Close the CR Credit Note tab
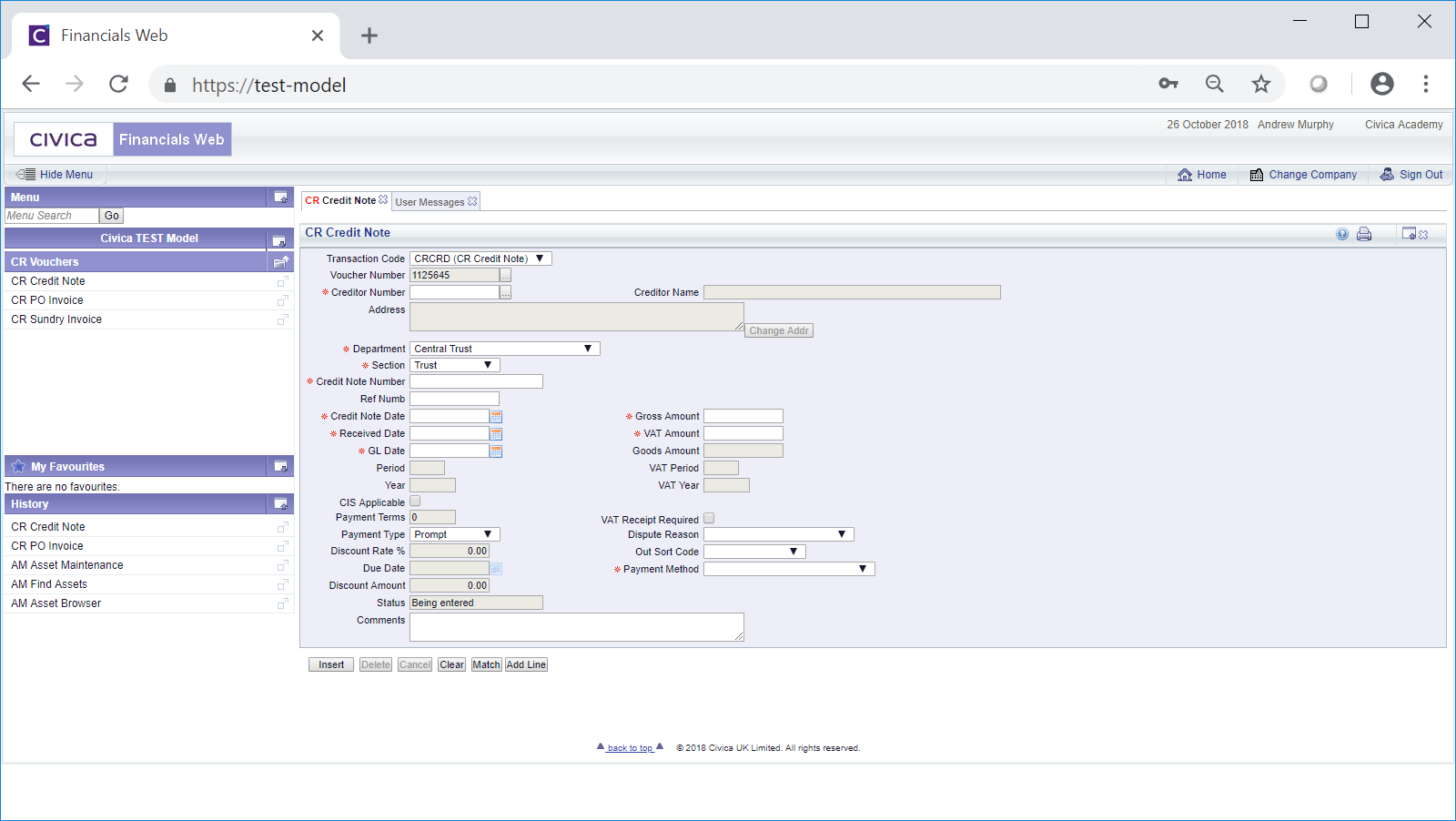This screenshot has height=821, width=1456. tap(383, 200)
